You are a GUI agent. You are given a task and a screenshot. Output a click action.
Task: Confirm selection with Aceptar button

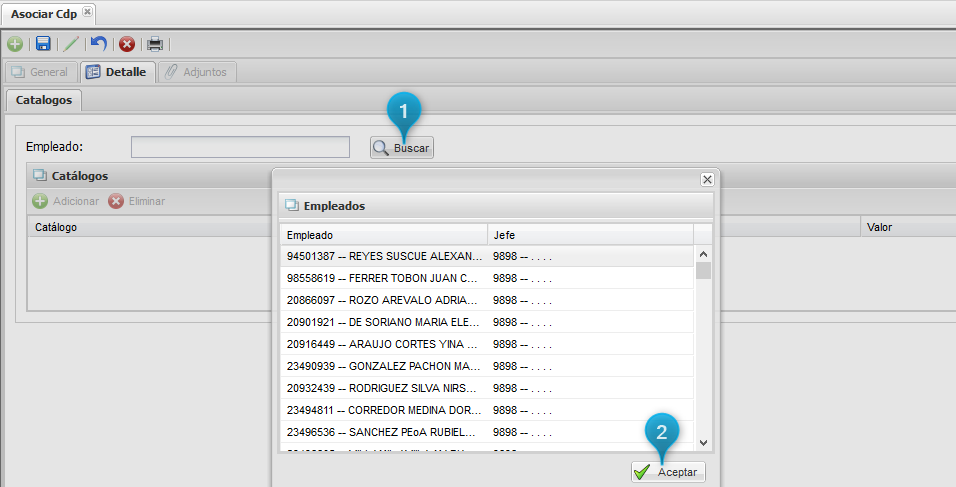coord(668,472)
